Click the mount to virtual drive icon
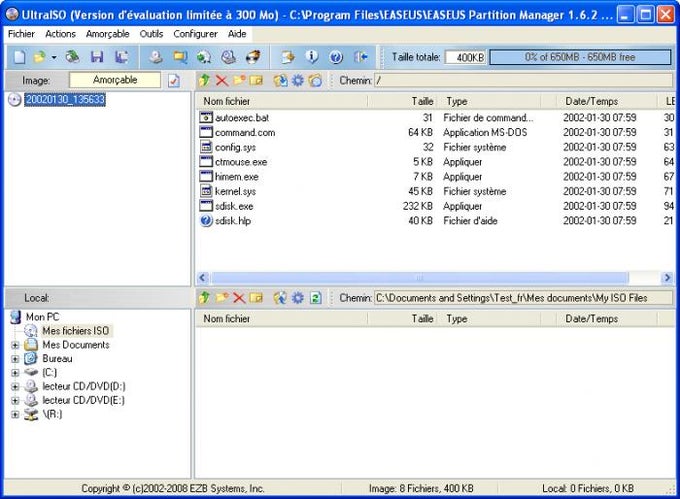The height and width of the screenshot is (499, 680). click(x=229, y=57)
